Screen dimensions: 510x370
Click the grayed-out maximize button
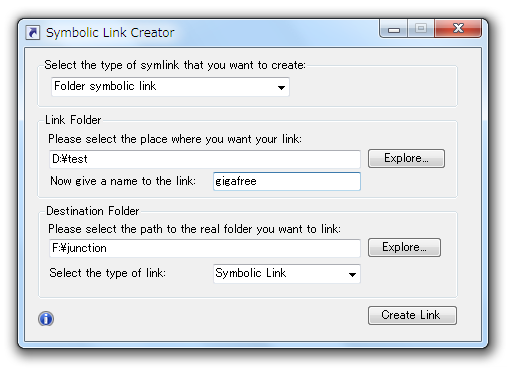[421, 29]
